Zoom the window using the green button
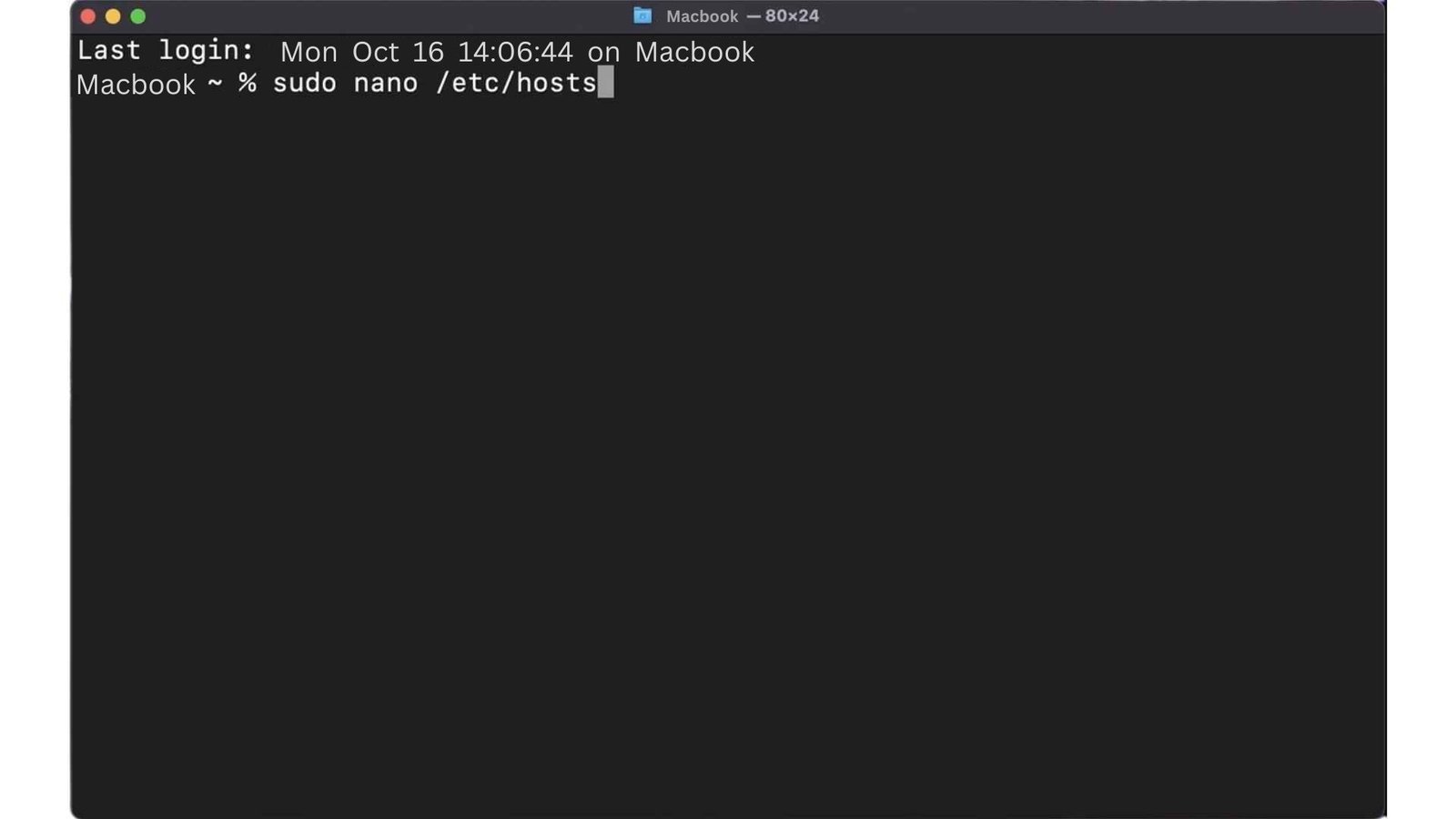Screen dimensions: 1456x819 click(138, 16)
